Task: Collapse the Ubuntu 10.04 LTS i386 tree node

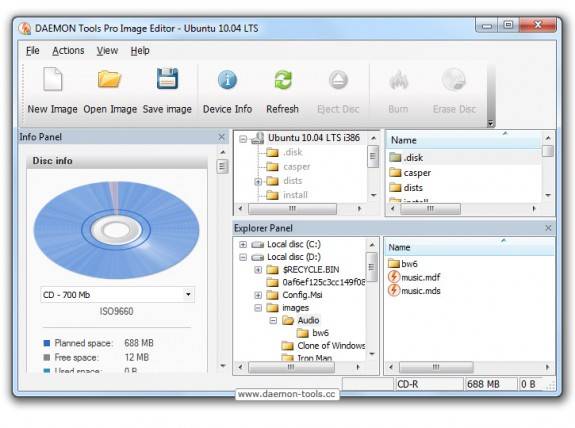Action: coord(243,139)
